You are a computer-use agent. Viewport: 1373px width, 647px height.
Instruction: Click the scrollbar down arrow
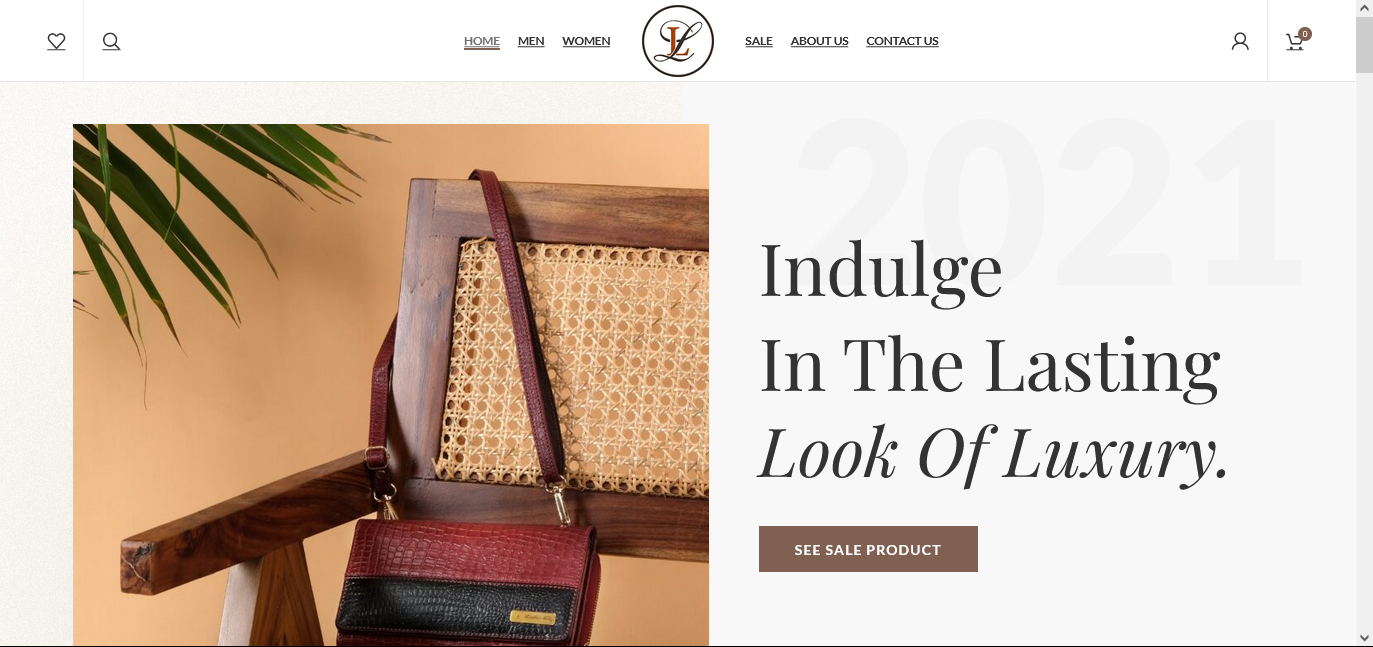1364,637
